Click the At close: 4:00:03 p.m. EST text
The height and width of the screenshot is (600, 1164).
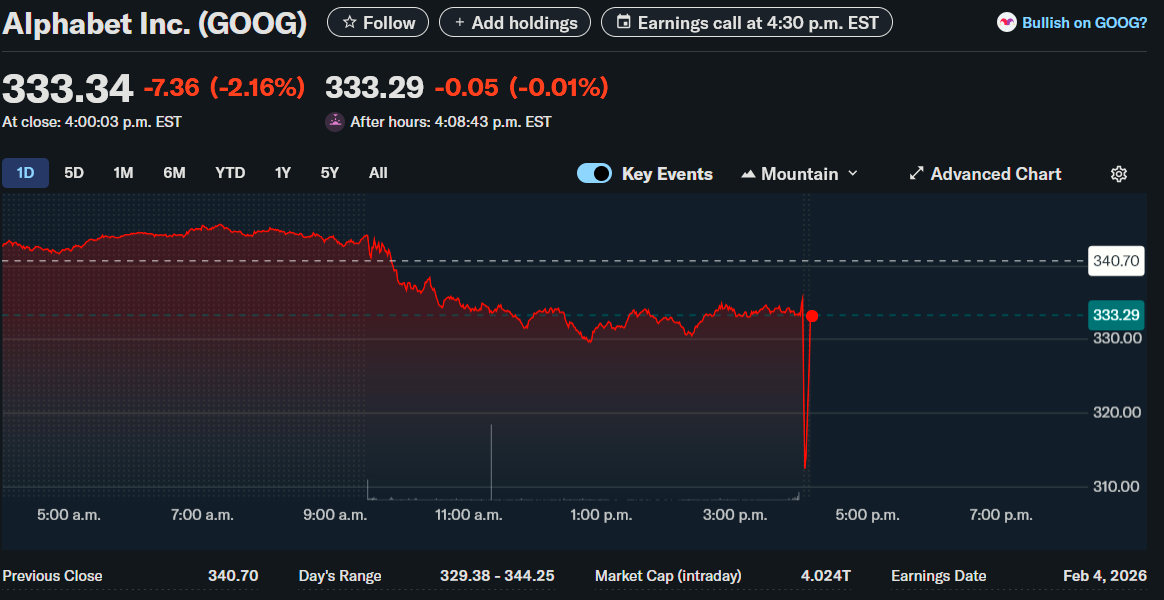point(92,122)
